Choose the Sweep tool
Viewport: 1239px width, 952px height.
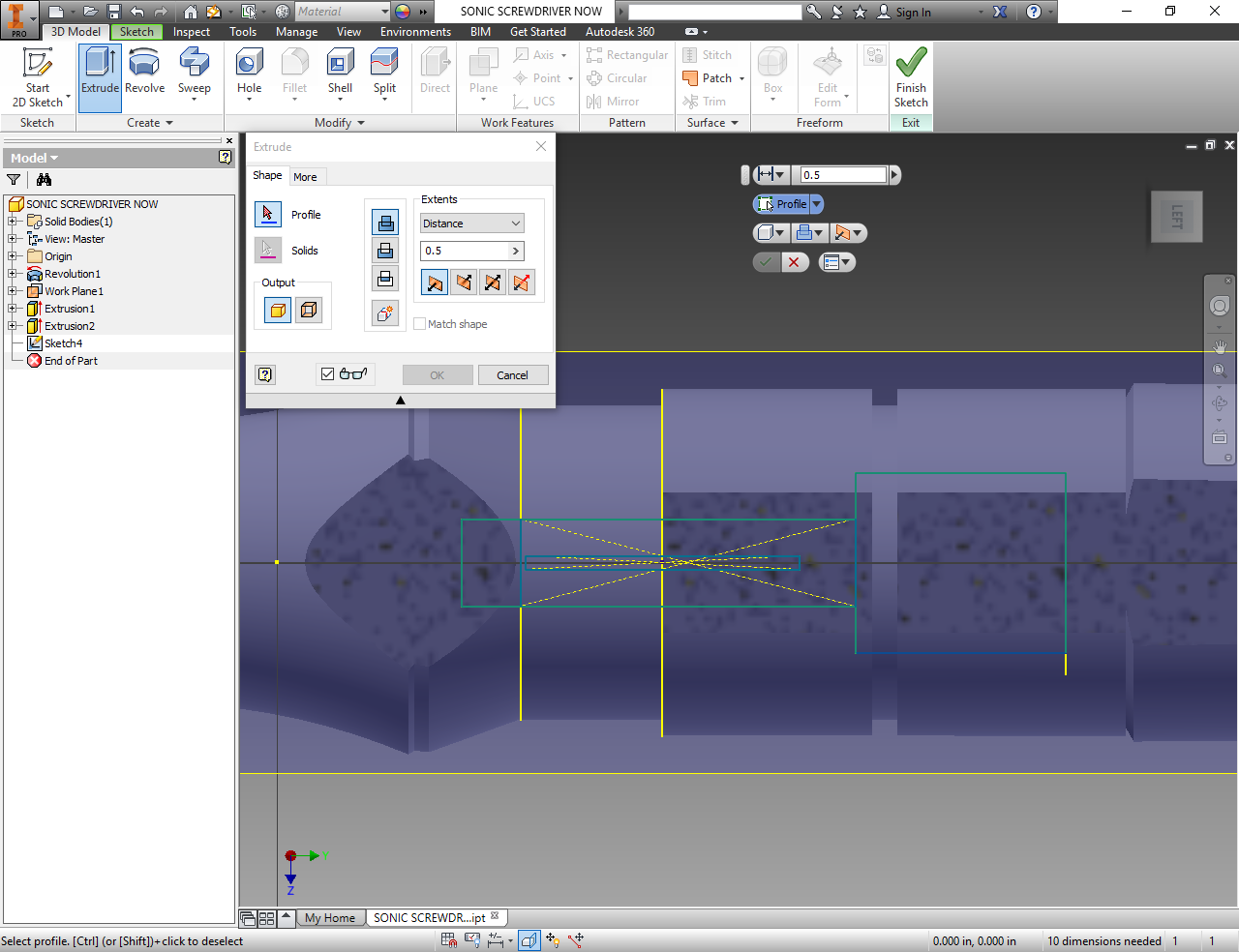[194, 72]
